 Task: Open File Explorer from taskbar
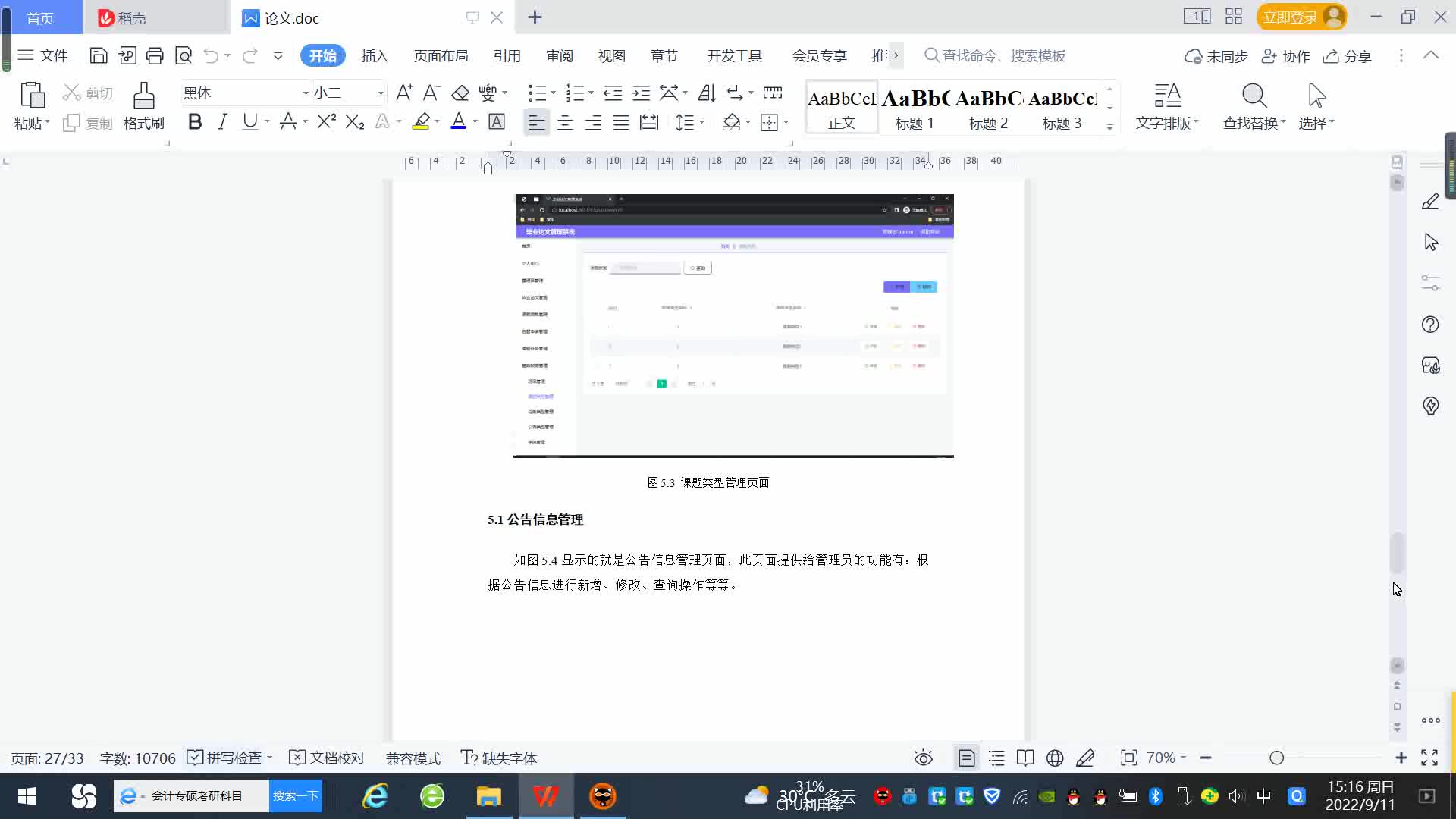coord(489,795)
